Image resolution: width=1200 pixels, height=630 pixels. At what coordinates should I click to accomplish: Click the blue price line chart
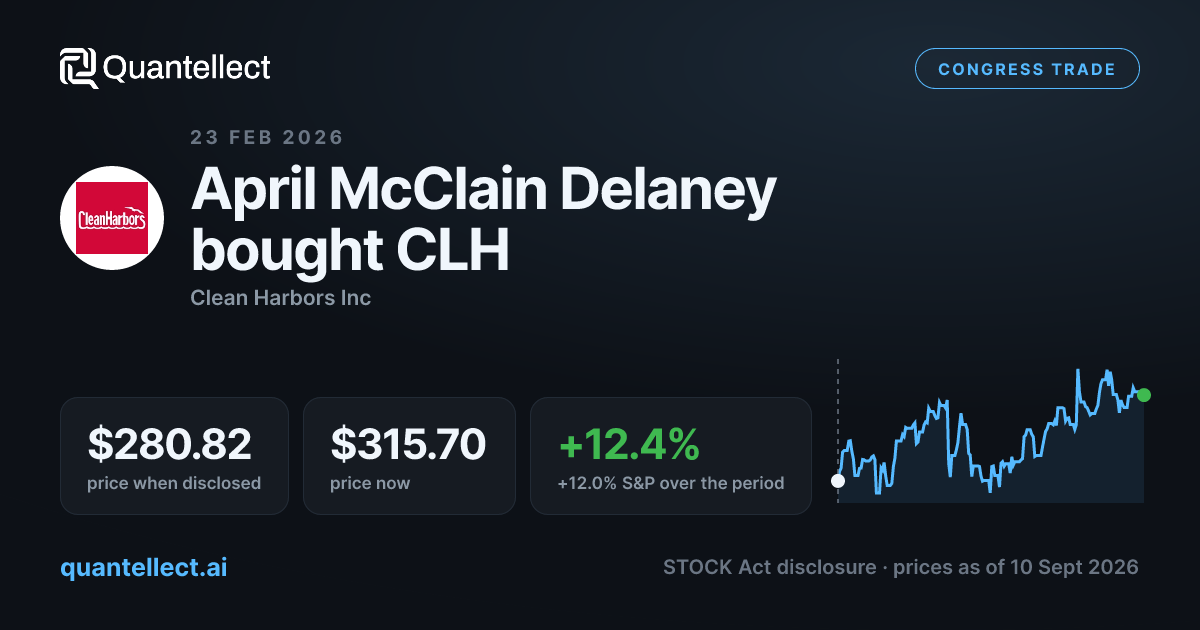991,431
